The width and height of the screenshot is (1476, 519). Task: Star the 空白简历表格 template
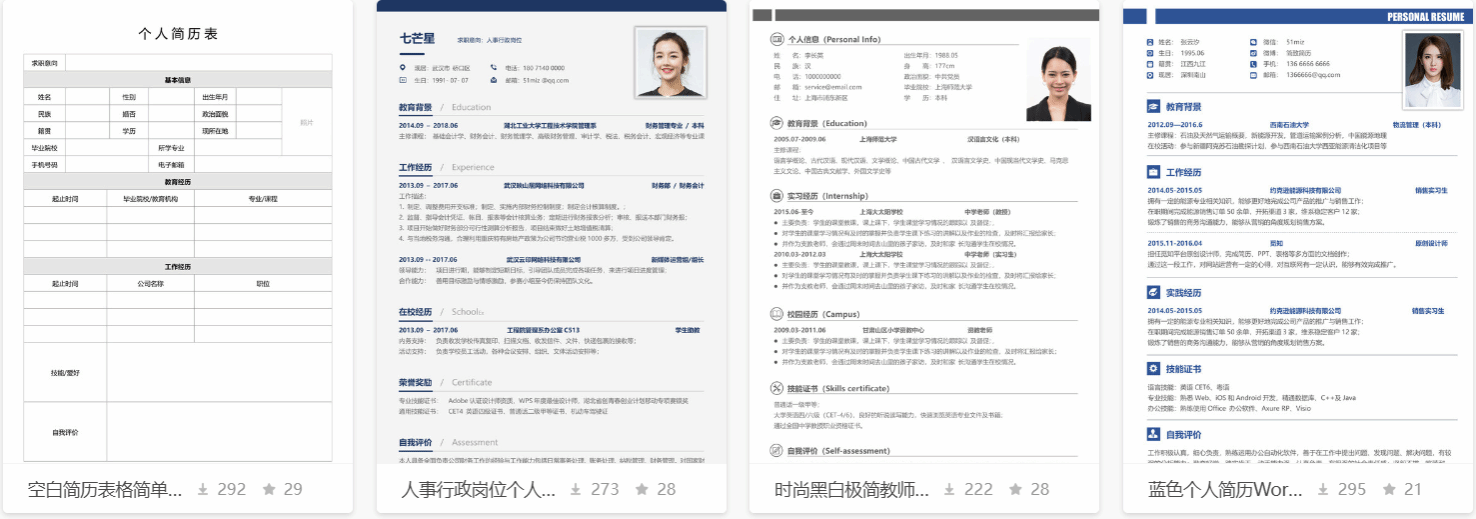pyautogui.click(x=268, y=490)
